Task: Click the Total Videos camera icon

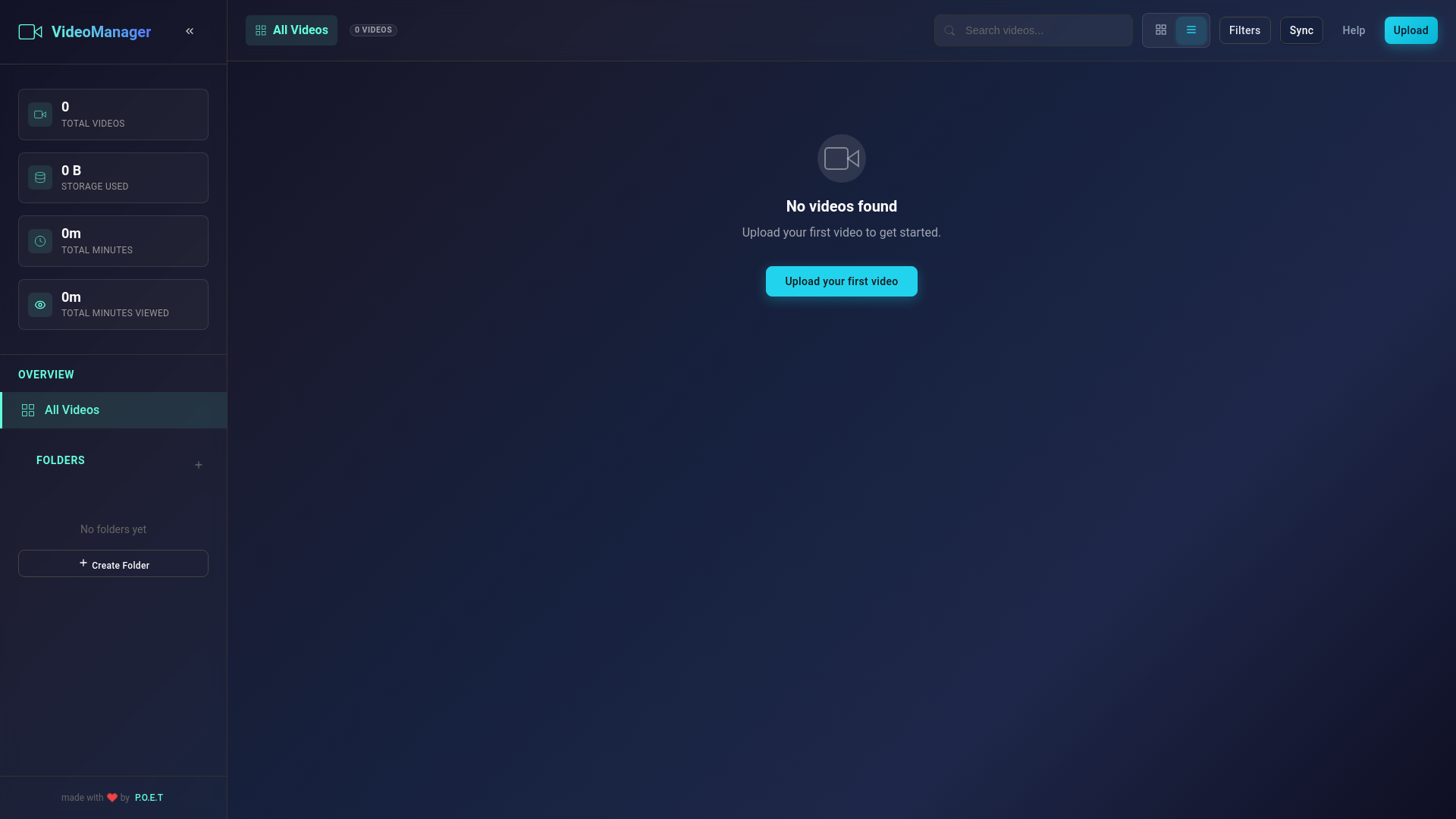Action: click(40, 115)
